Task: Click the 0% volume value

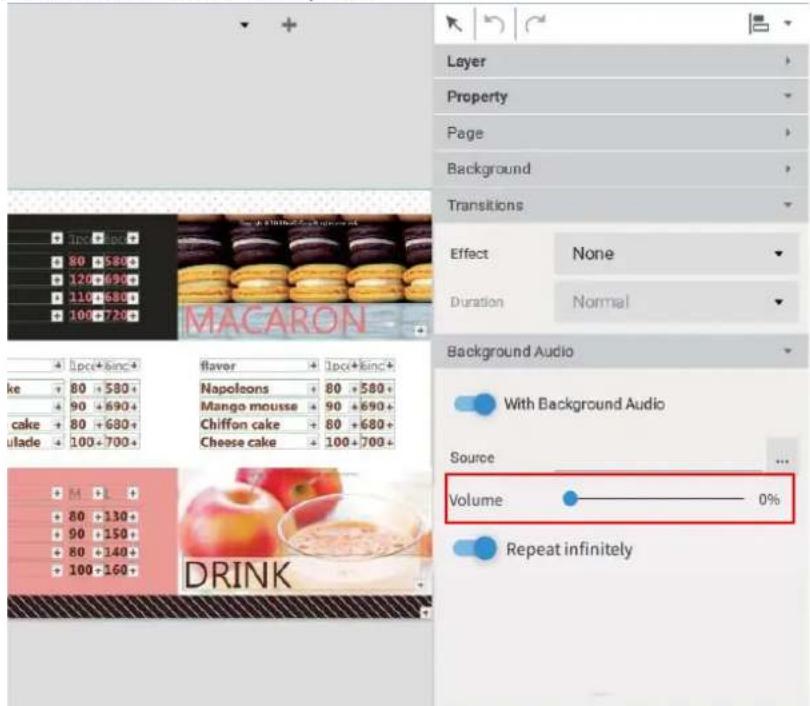Action: point(769,499)
